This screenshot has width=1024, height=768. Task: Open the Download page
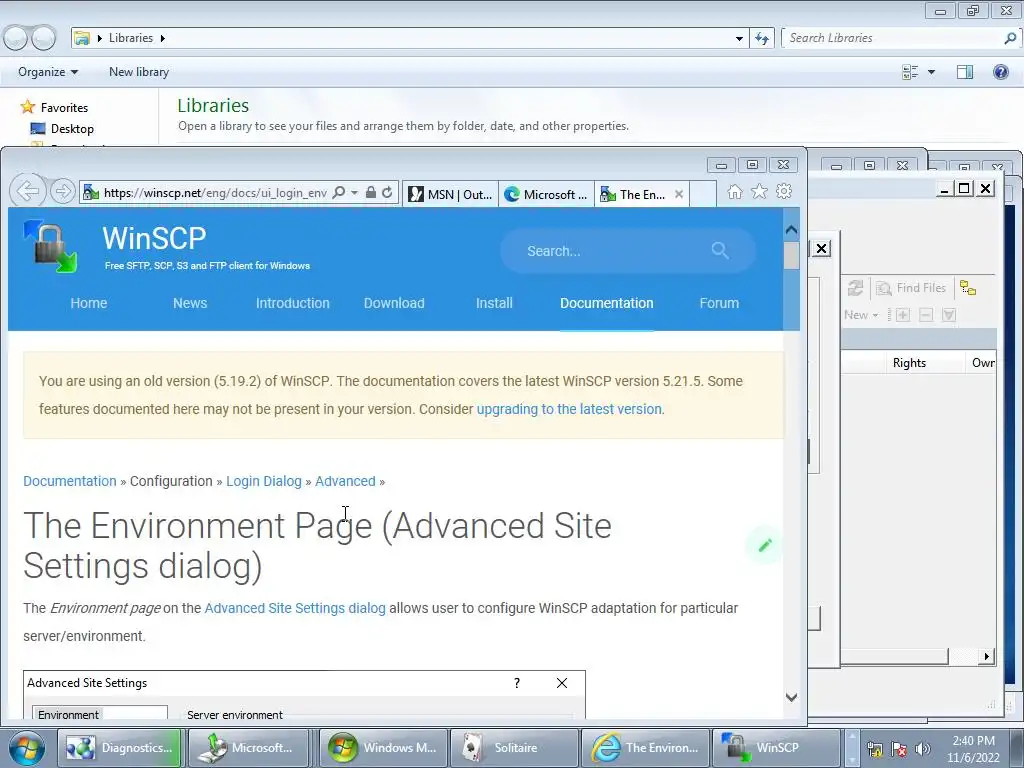(394, 303)
